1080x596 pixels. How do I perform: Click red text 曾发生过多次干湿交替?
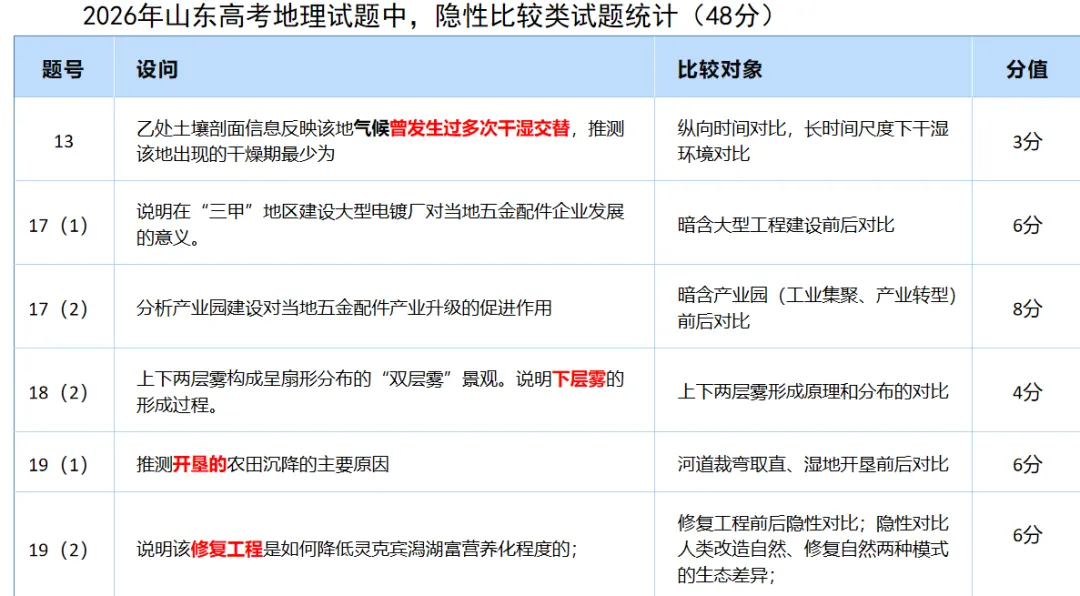pyautogui.click(x=480, y=128)
